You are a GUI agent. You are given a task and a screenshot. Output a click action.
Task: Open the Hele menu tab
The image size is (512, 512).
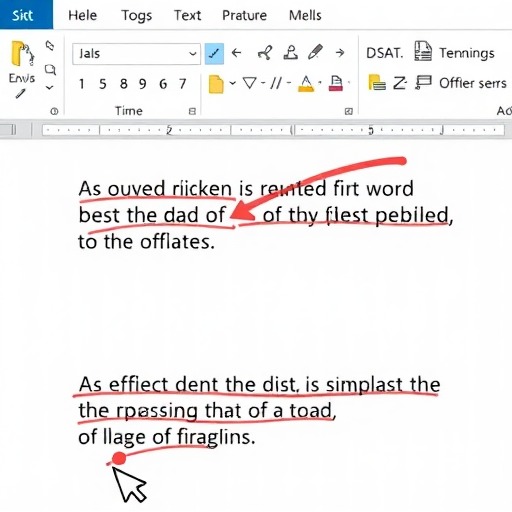(x=82, y=15)
